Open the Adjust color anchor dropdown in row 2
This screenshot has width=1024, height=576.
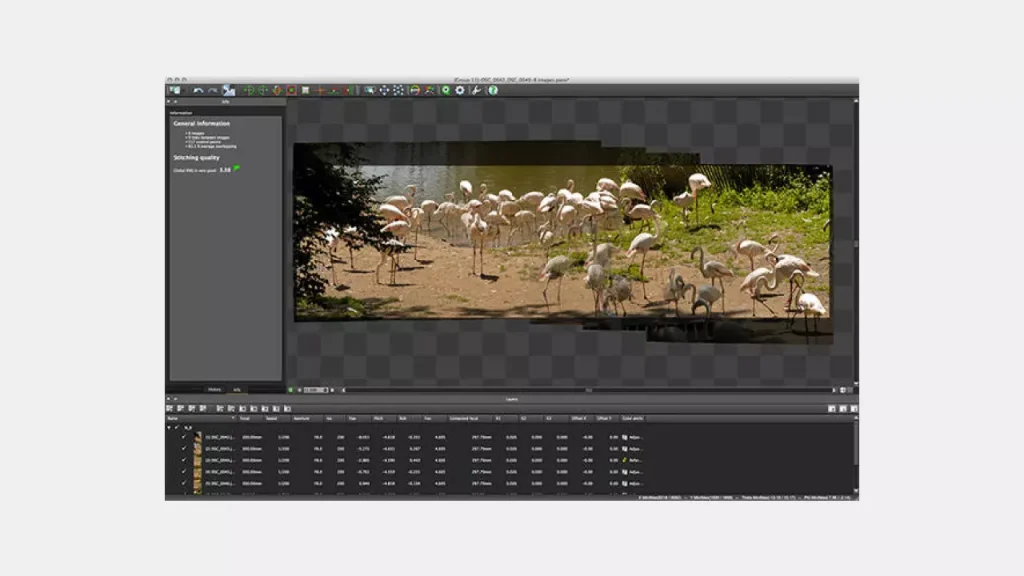[632, 449]
